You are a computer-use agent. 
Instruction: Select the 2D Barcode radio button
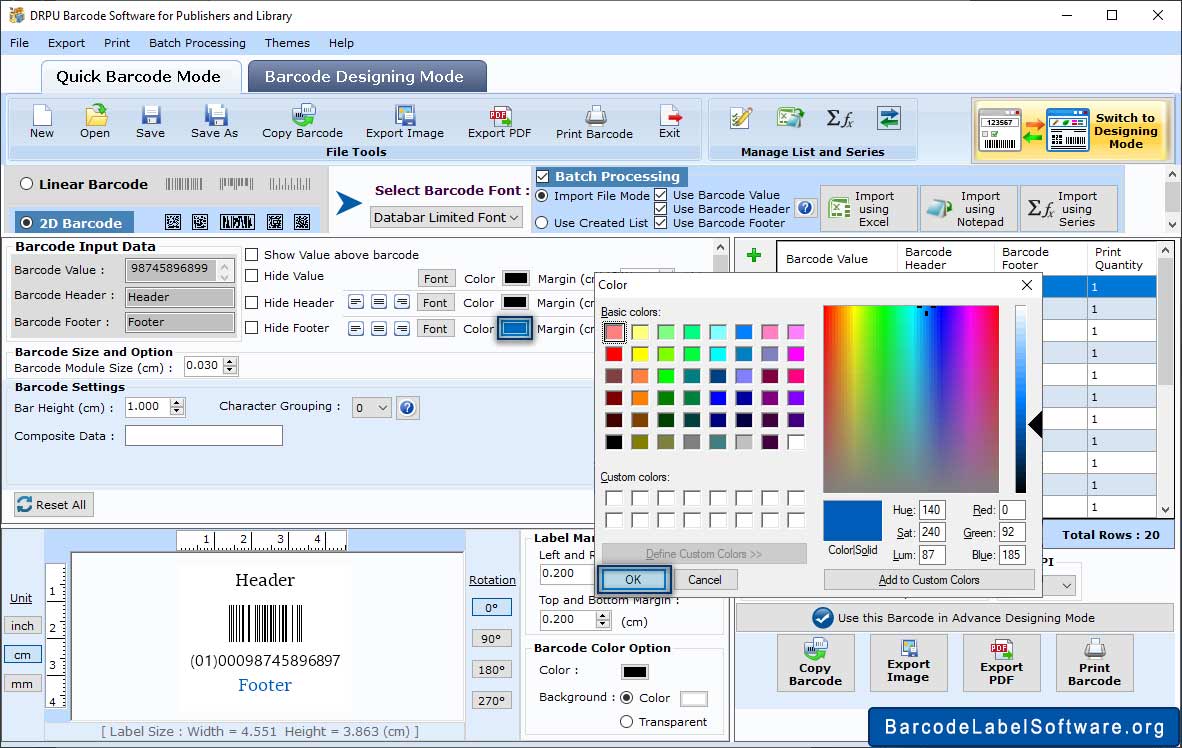coord(26,223)
